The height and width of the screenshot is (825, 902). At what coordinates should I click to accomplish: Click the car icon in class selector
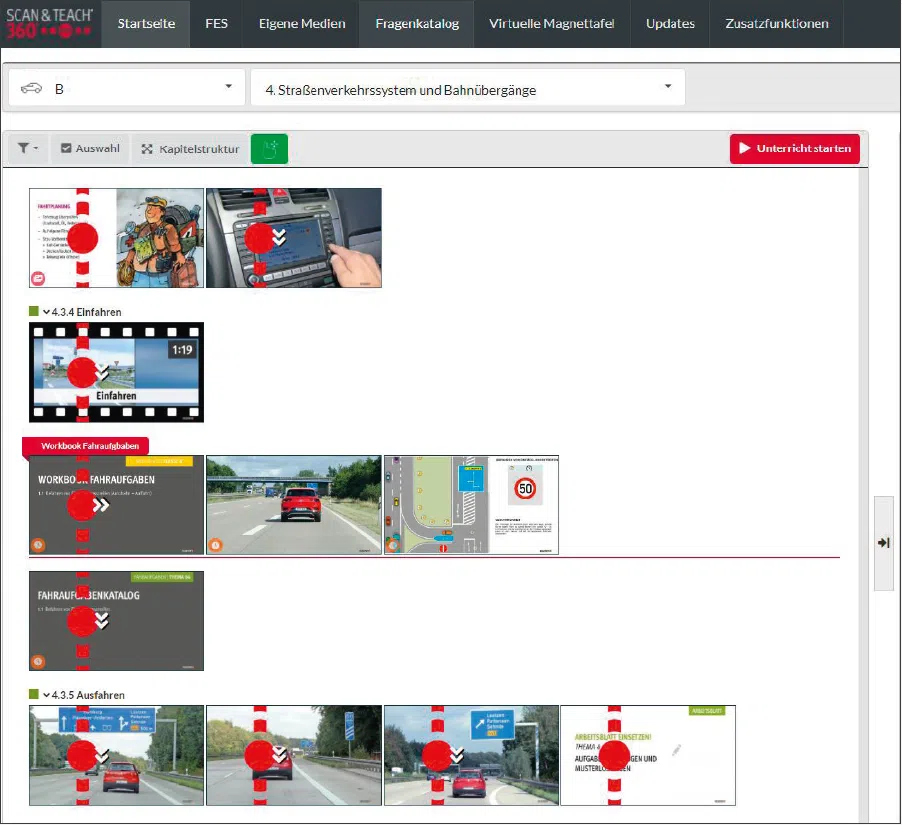31,89
